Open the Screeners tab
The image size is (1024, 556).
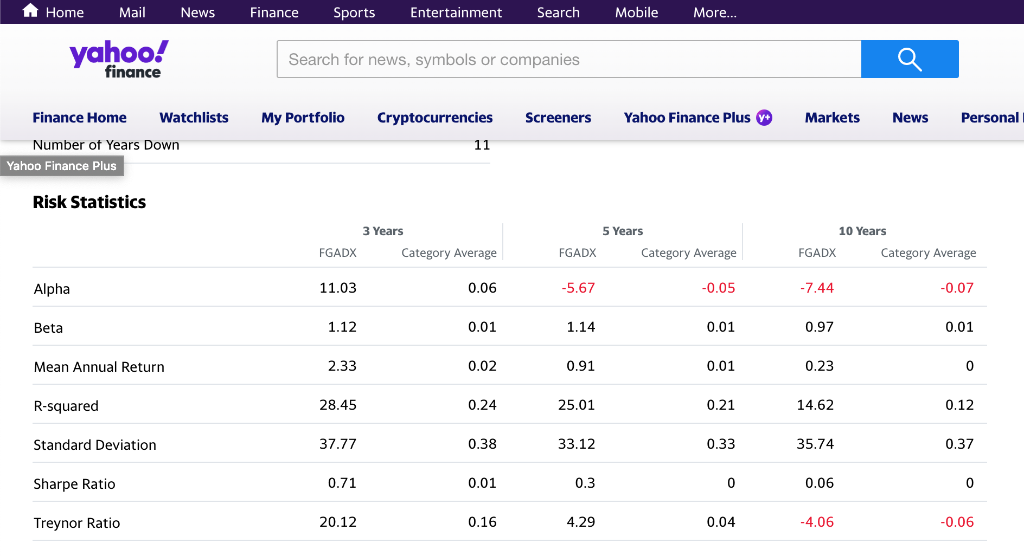click(558, 118)
